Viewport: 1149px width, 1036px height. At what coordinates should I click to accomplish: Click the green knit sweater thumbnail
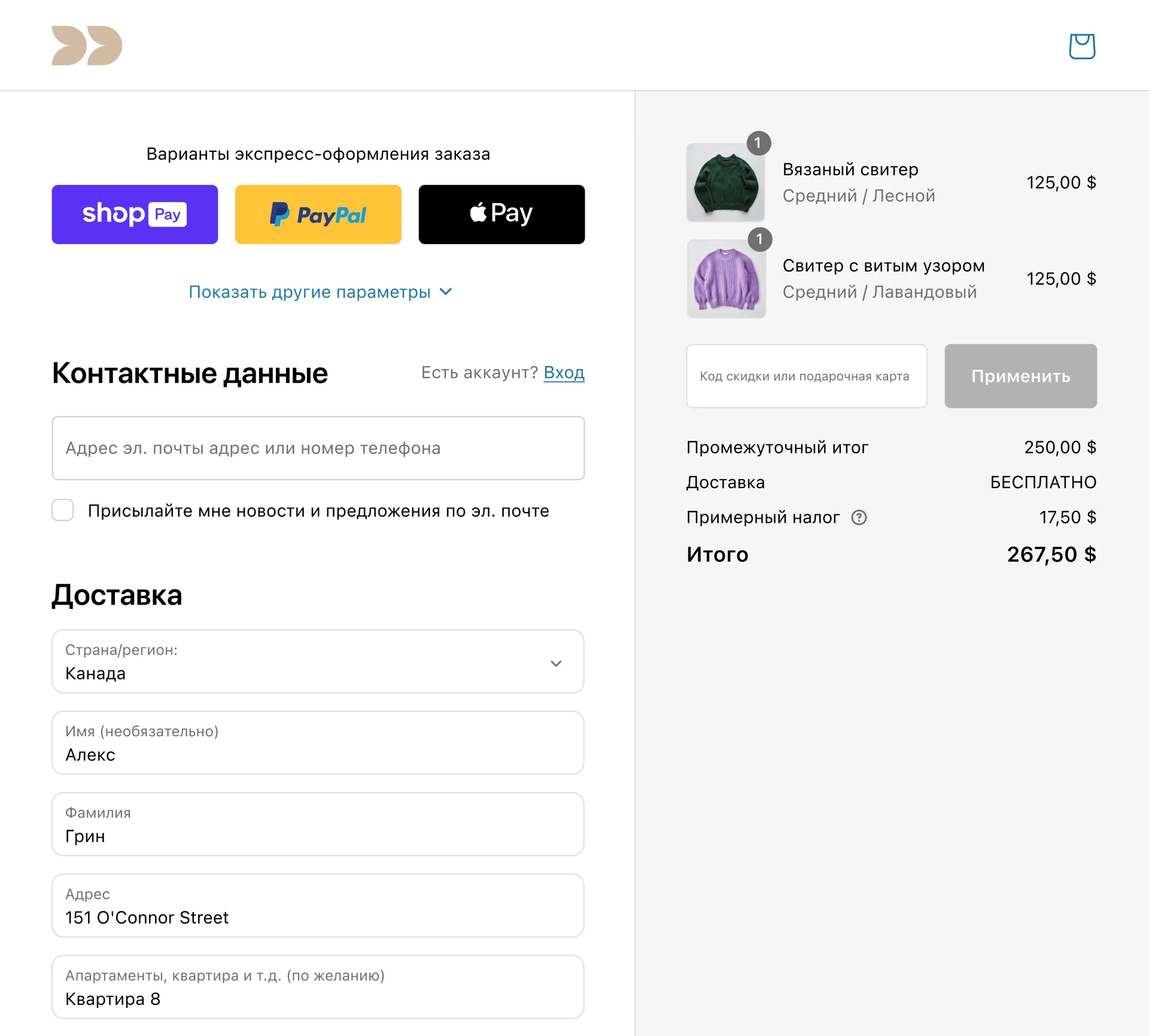click(x=725, y=183)
